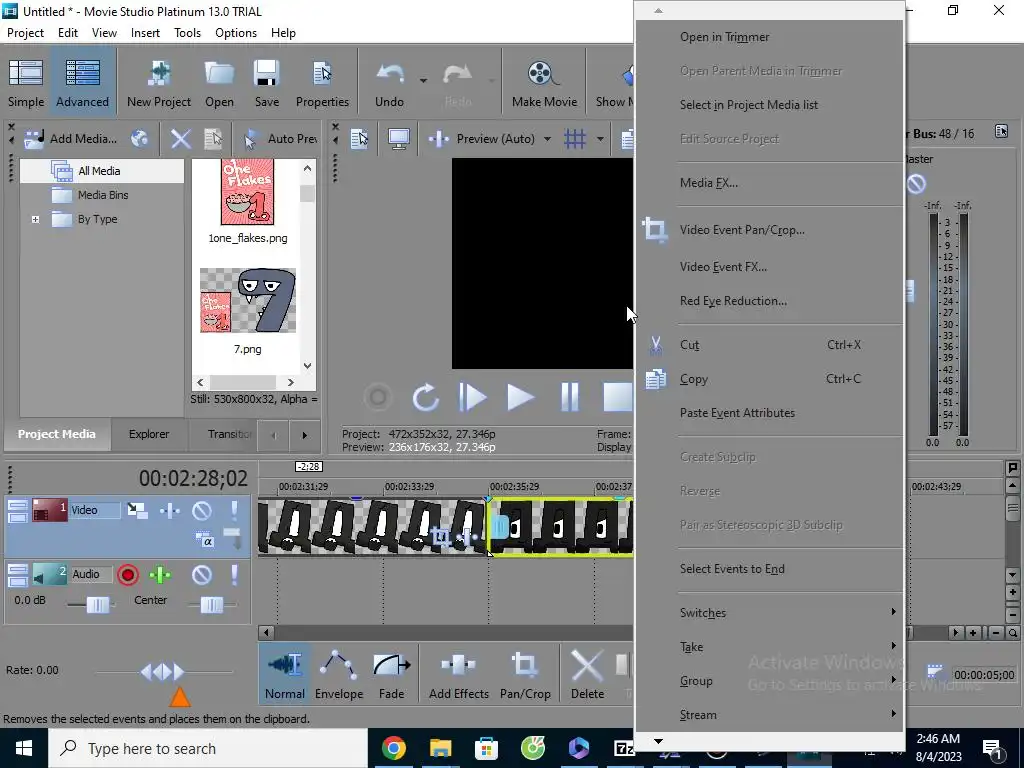Click Add Media in Project Media
This screenshot has height=768, width=1024.
coord(71,138)
